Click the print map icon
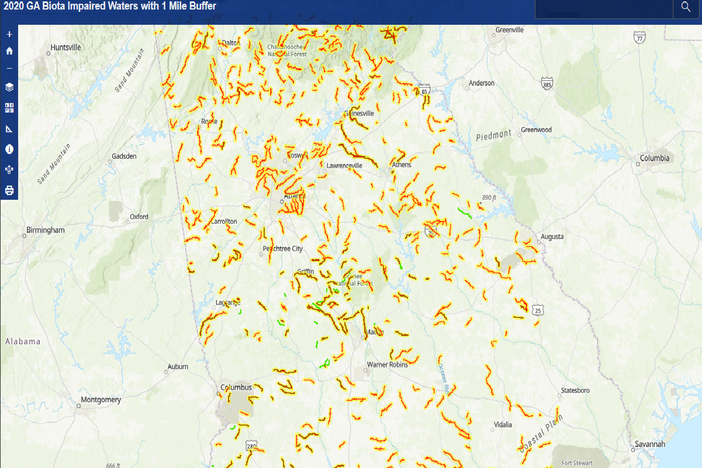Viewport: 702px width, 468px height. pos(9,190)
